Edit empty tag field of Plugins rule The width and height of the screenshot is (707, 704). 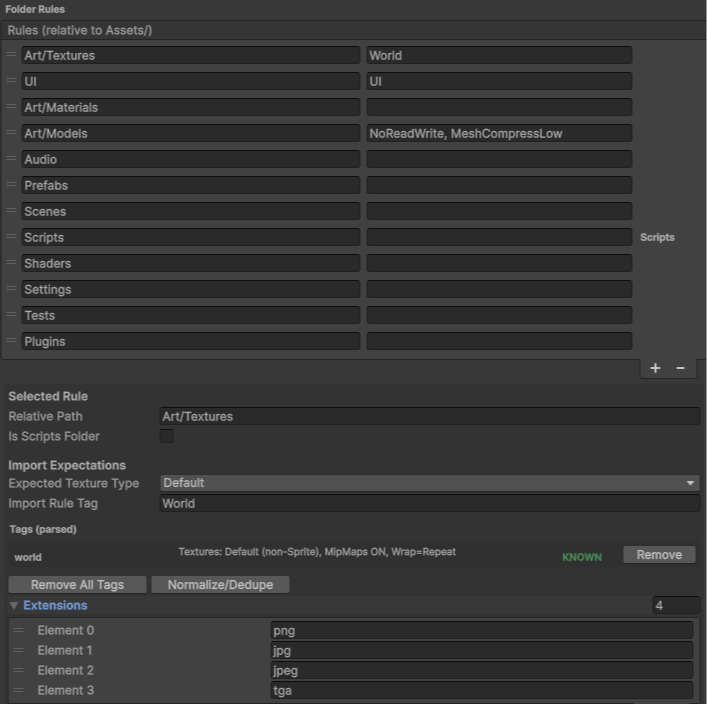pos(499,341)
